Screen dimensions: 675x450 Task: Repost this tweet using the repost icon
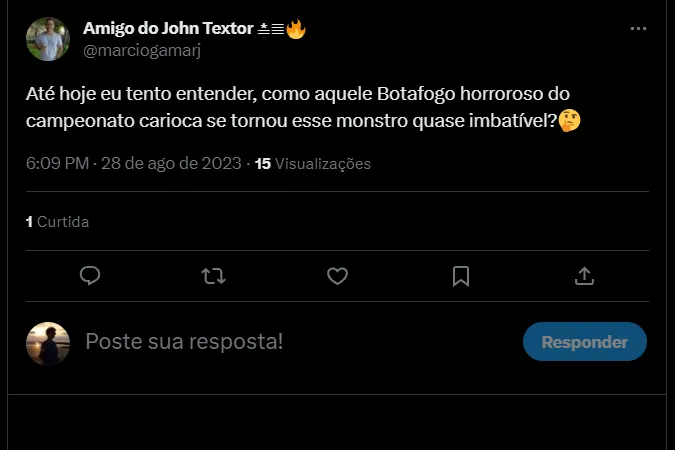[x=213, y=275]
